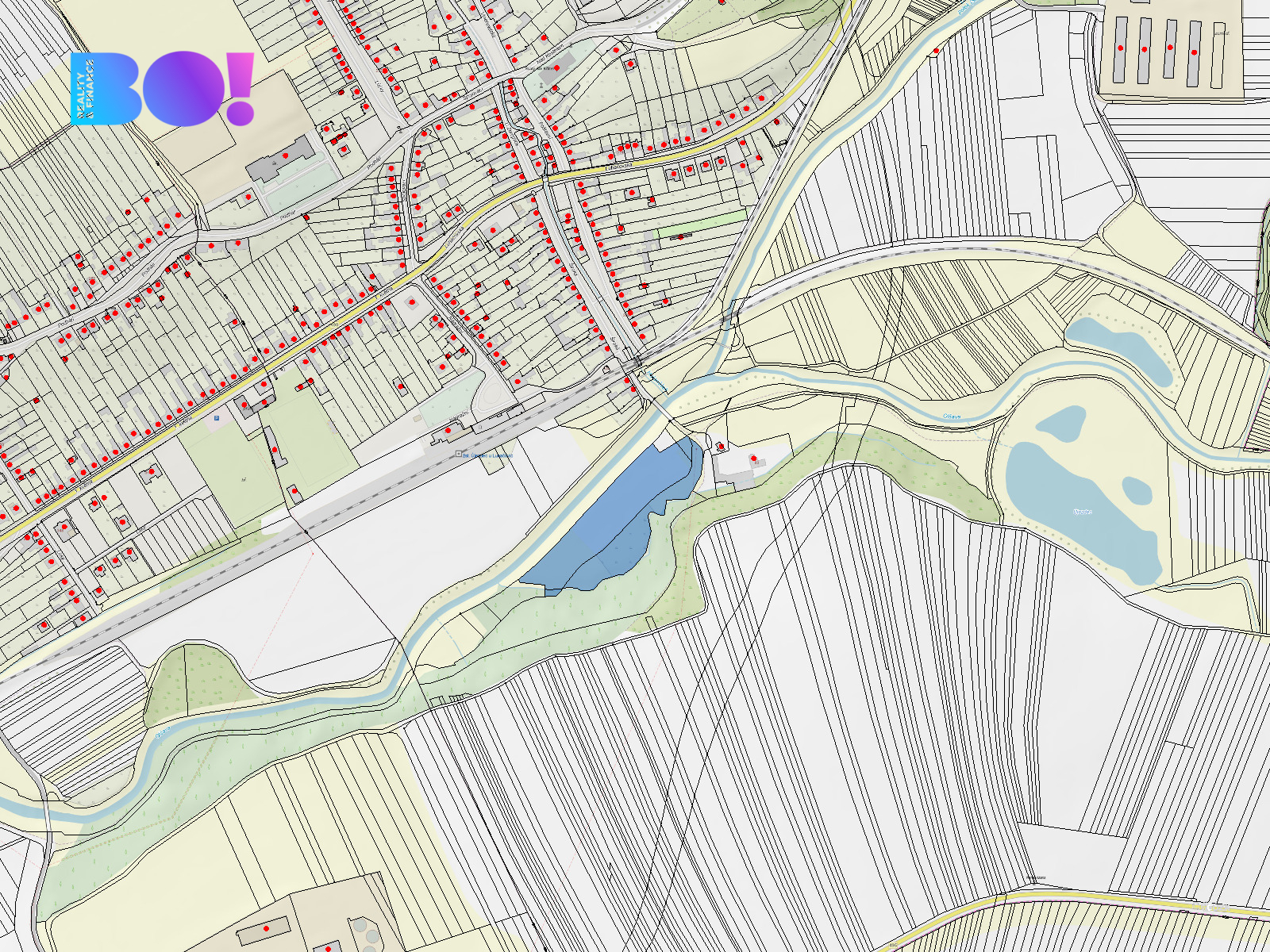Click red address dot on the large grey building below the logo
The image size is (1270, 952).
click(x=286, y=156)
